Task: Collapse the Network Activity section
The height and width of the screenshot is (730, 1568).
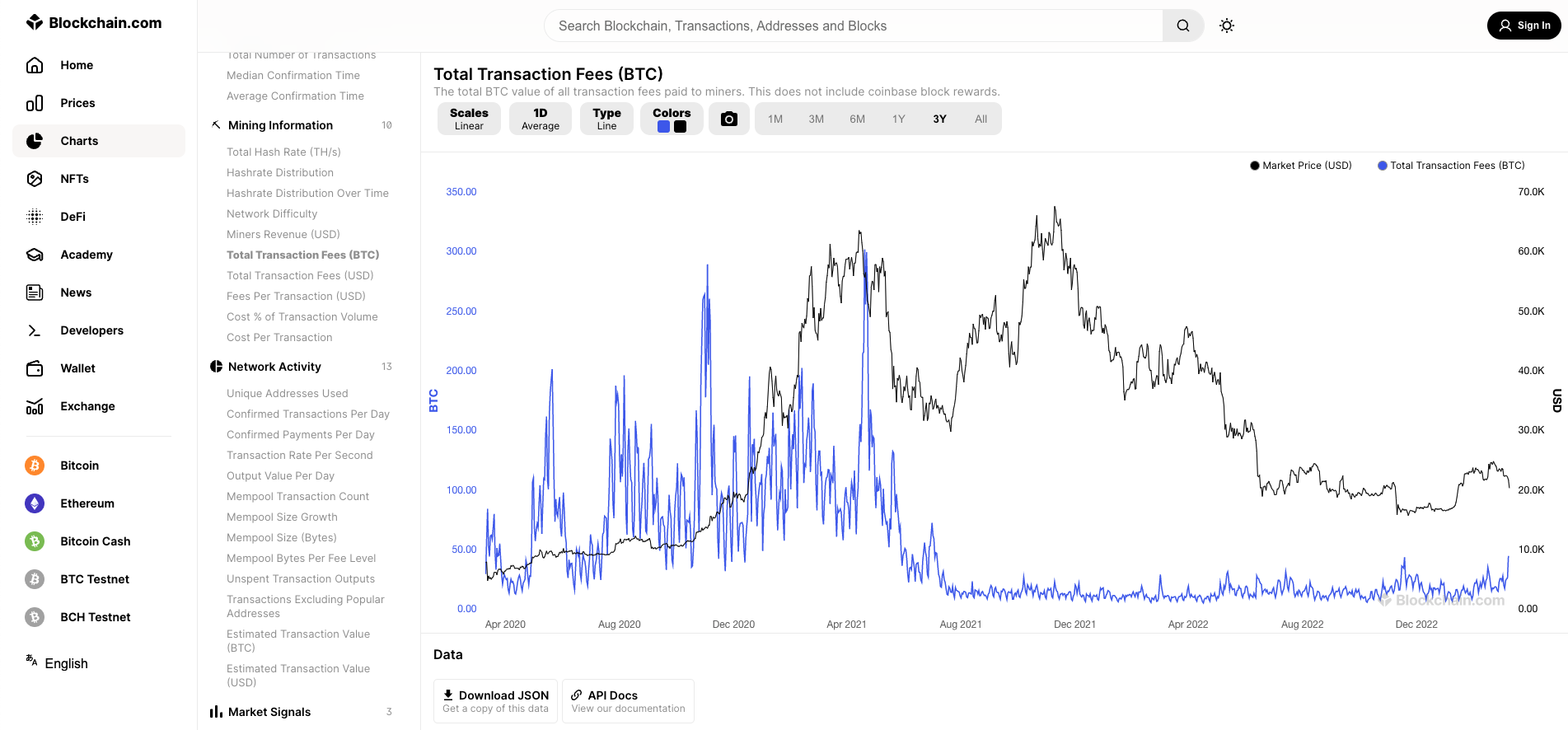Action: pyautogui.click(x=302, y=367)
